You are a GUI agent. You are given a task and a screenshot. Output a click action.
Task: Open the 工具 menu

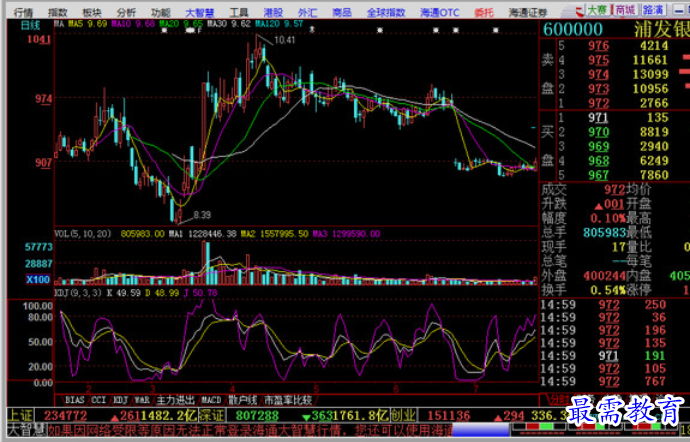pos(239,12)
